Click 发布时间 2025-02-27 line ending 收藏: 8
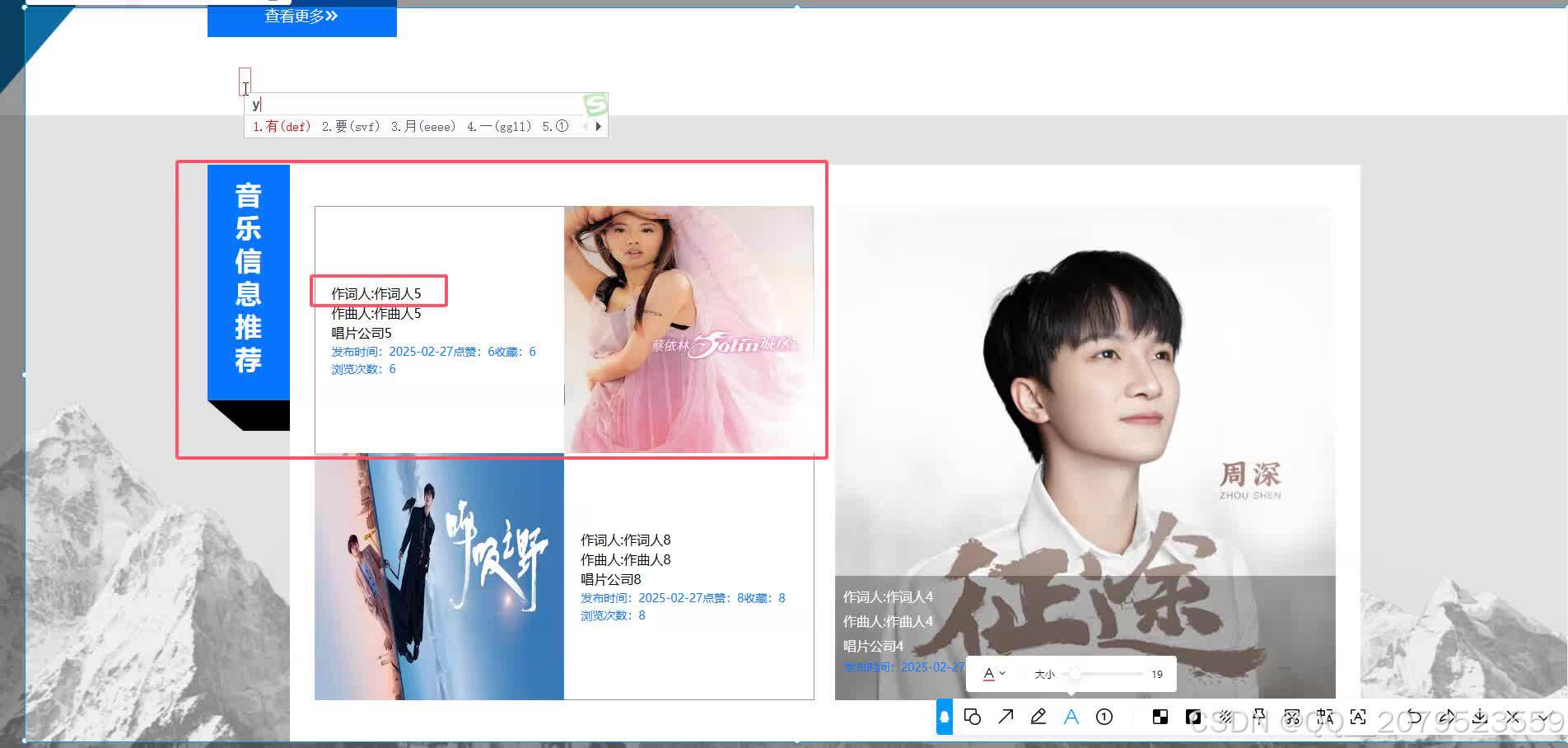1568x748 pixels. click(x=684, y=598)
